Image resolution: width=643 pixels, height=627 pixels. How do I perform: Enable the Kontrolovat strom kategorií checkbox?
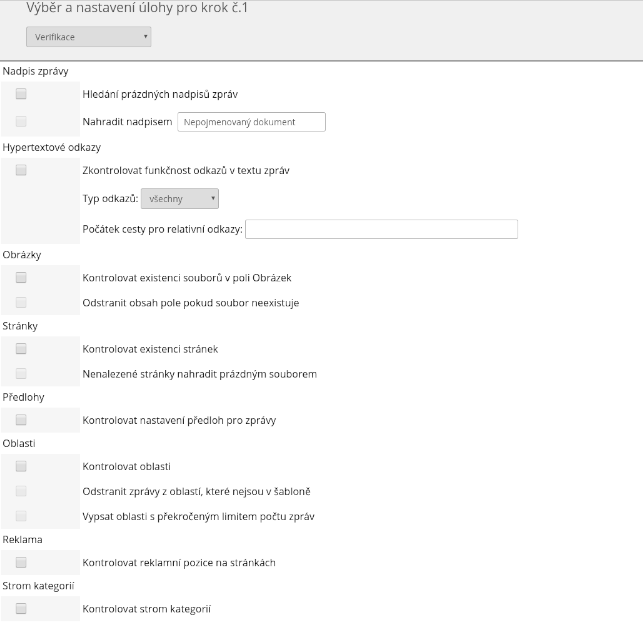[x=21, y=608]
